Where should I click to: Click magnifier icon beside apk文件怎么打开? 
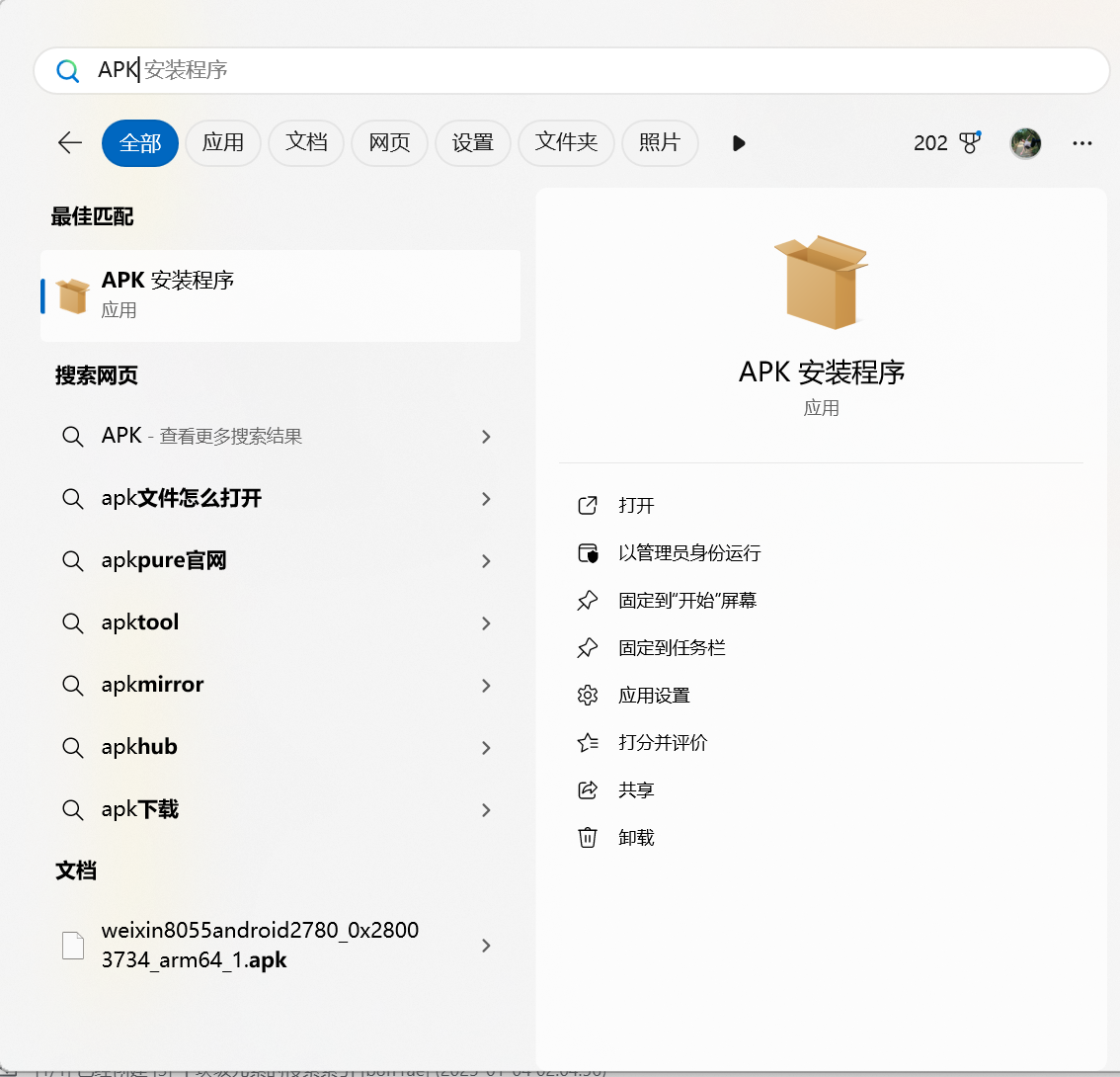[x=72, y=499]
